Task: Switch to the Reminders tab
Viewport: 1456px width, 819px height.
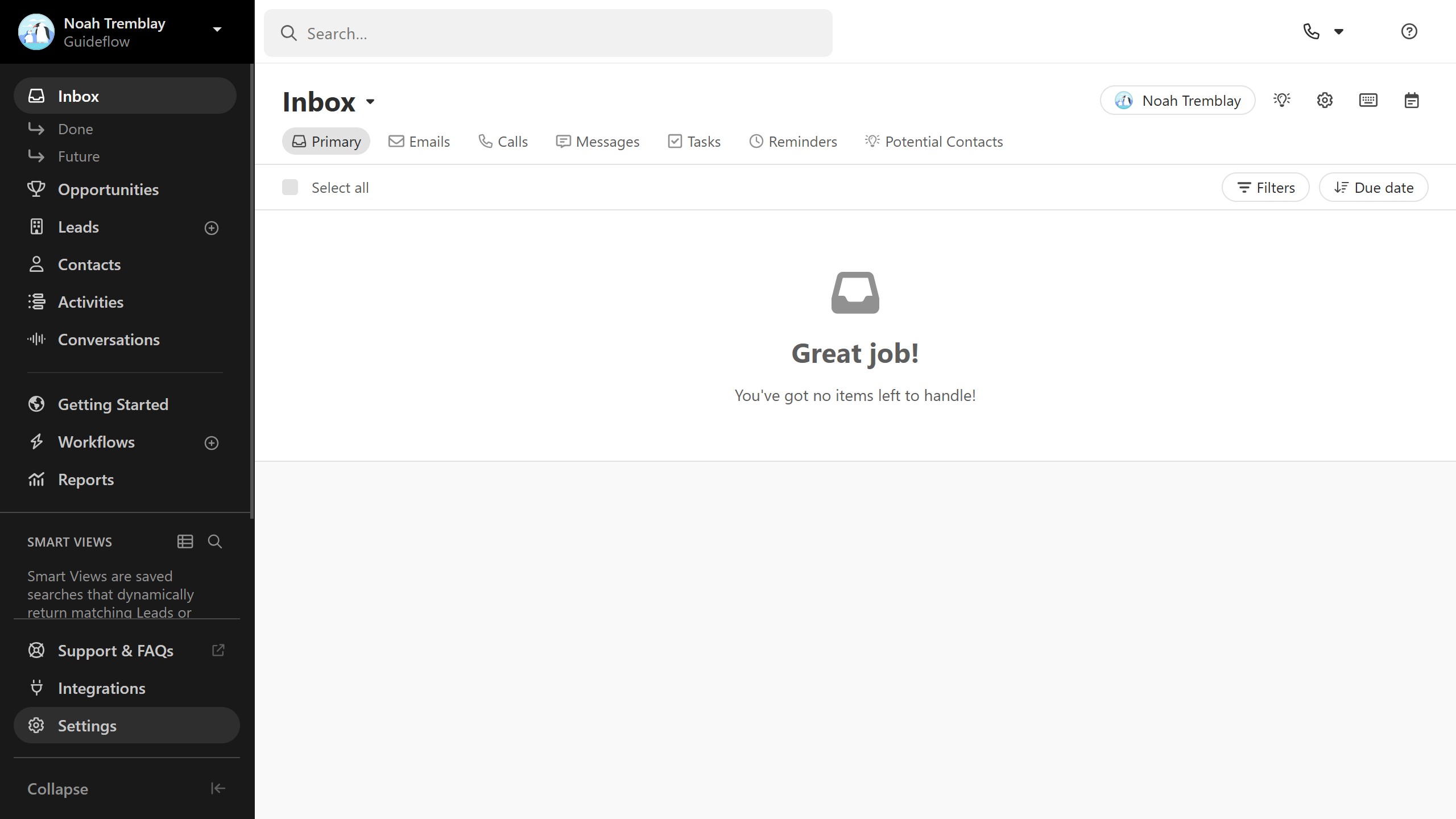Action: coord(793,142)
